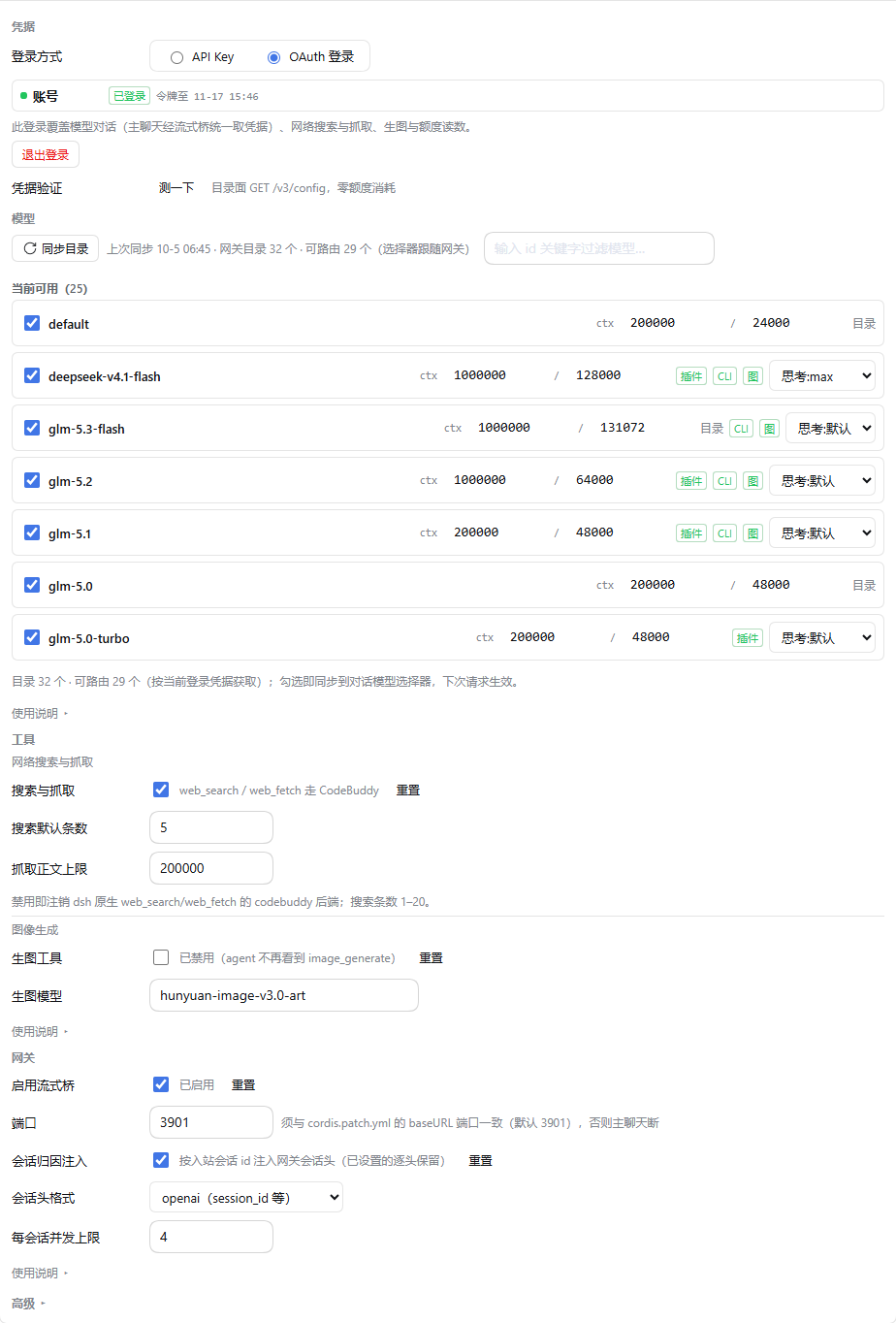Viewport: 896px width, 1323px height.
Task: Select the API Key login method
Action: point(176,57)
